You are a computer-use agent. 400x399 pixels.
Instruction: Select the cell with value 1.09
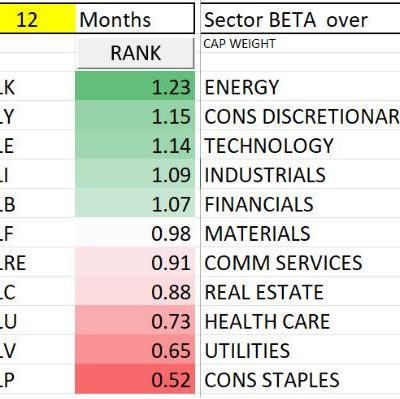pyautogui.click(x=135, y=174)
